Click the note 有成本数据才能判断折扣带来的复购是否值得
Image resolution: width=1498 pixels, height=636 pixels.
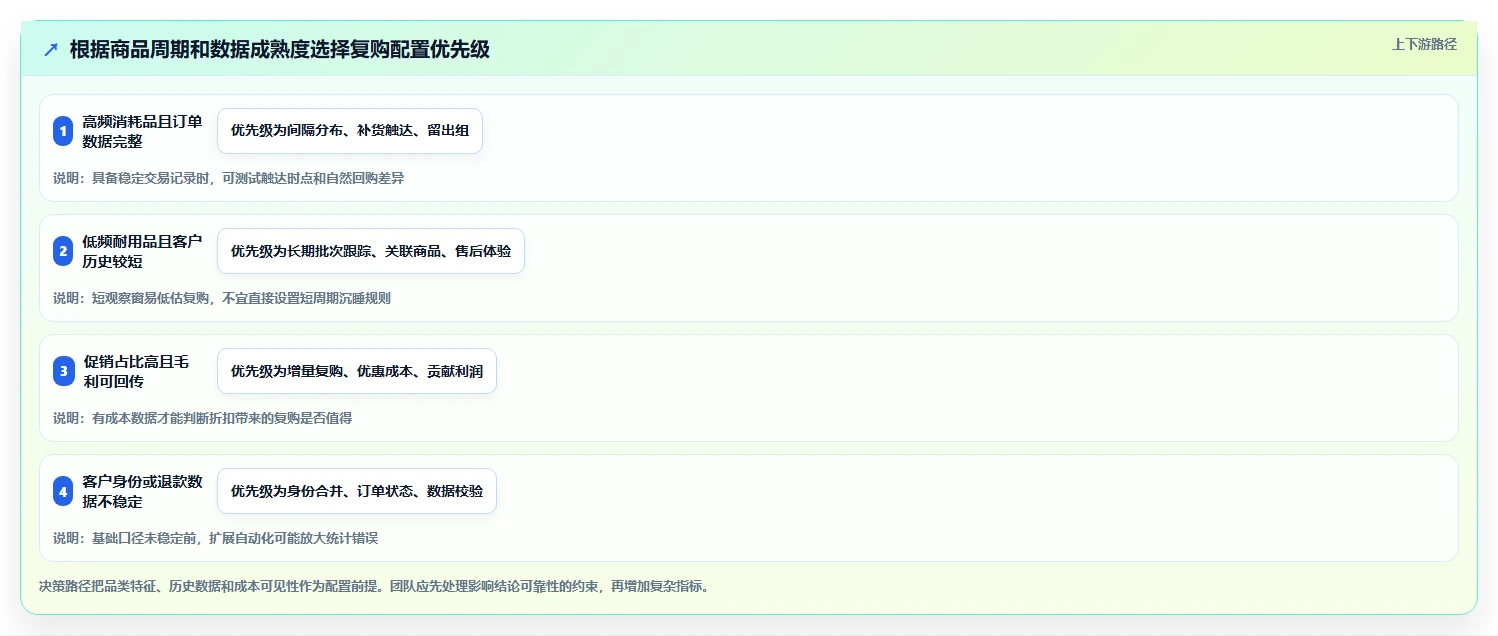tap(222, 418)
